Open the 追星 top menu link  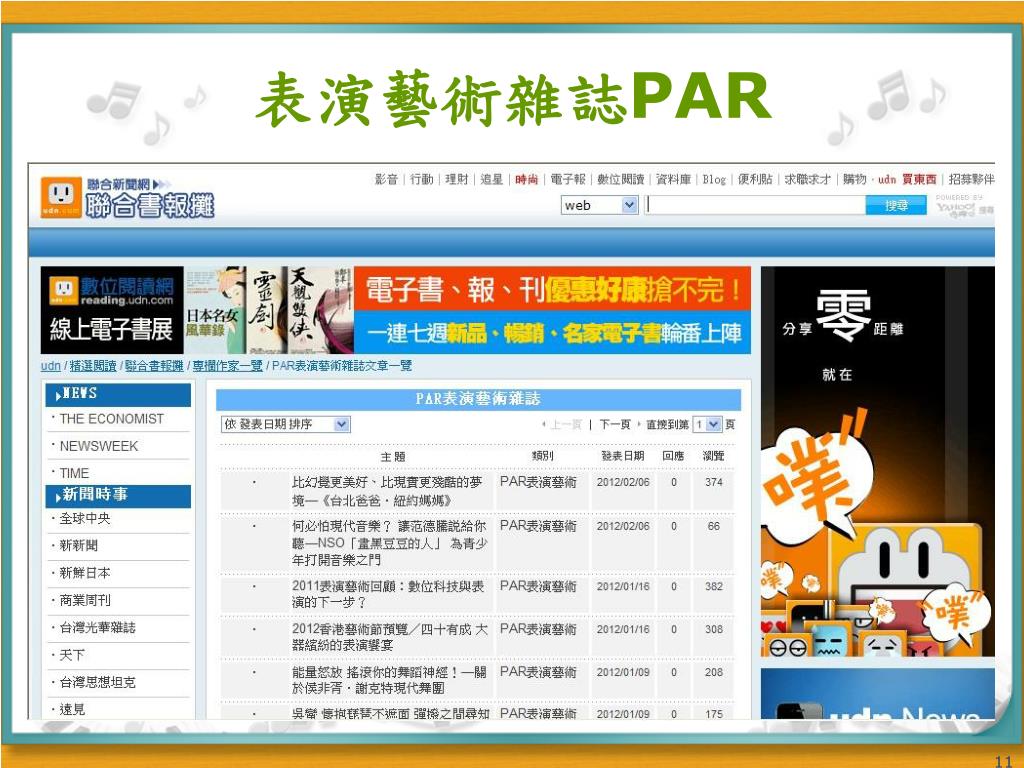(491, 179)
